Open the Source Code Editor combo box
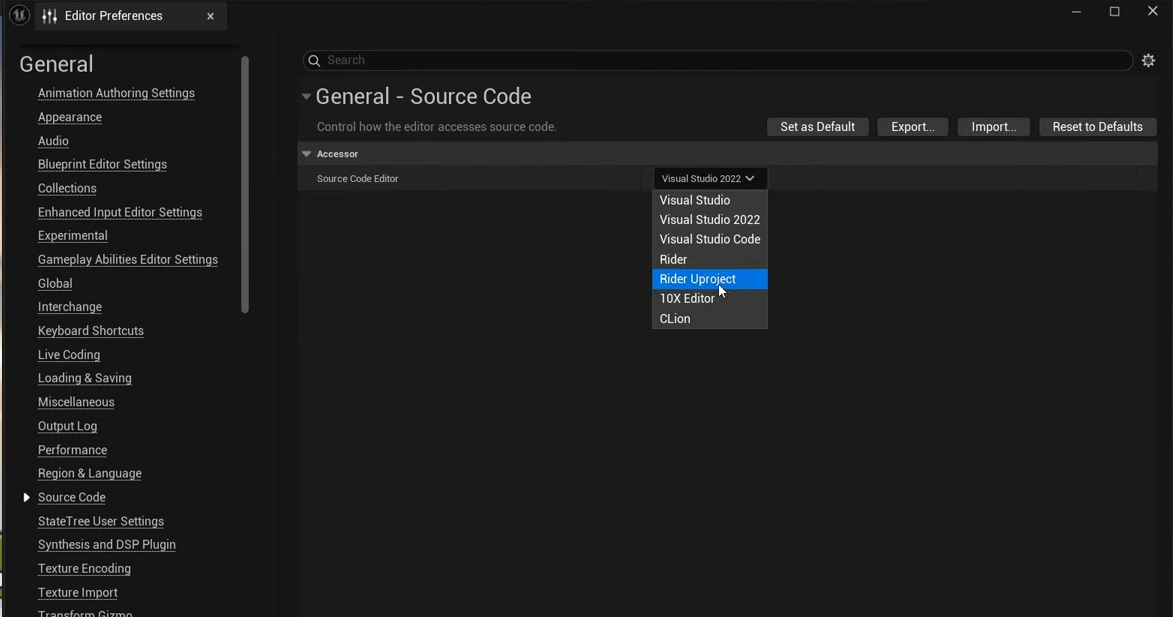 point(709,179)
